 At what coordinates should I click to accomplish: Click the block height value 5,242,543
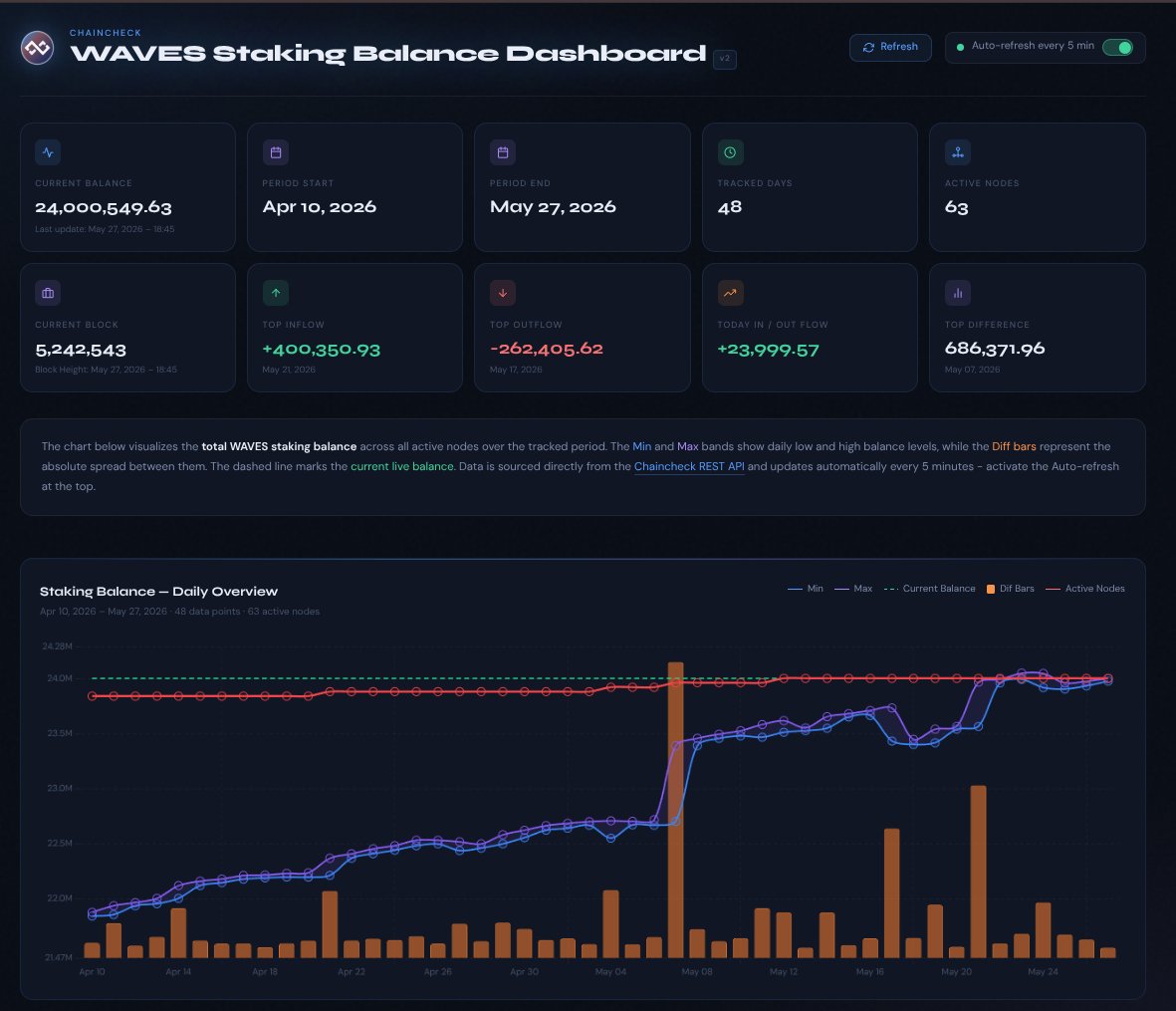[x=81, y=350]
